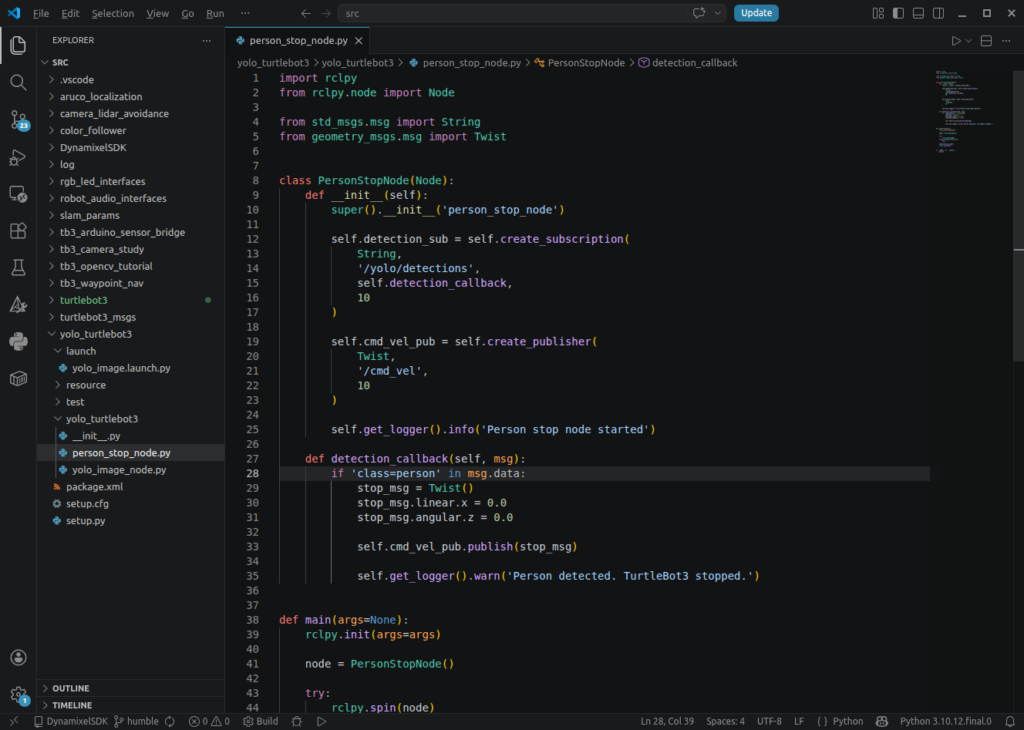Click the src command center search box
This screenshot has height=730, width=1024.
pos(511,13)
